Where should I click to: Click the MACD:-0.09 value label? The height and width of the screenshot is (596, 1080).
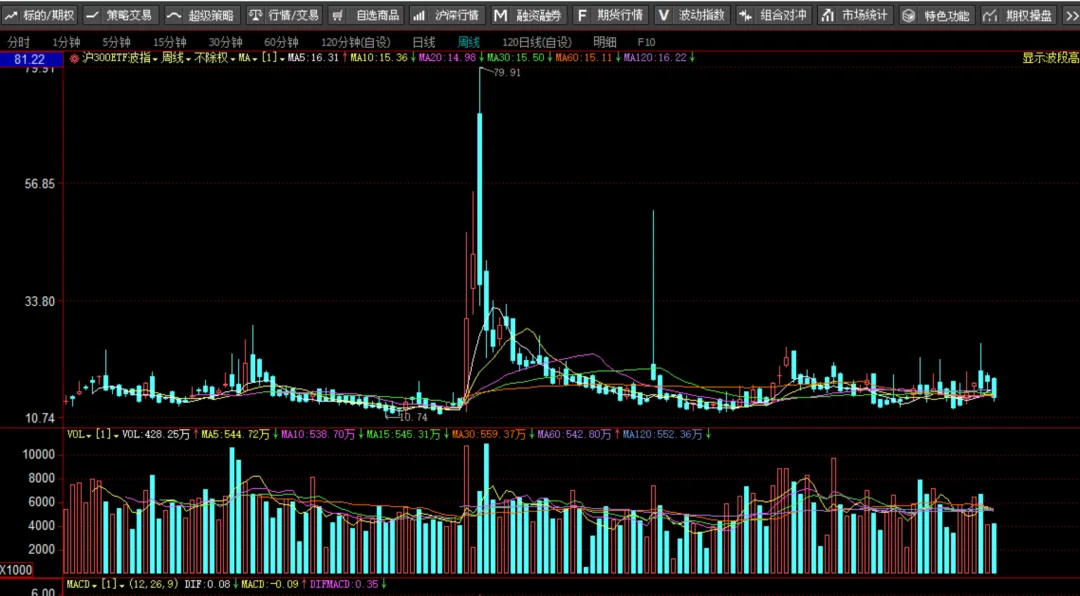[270, 584]
